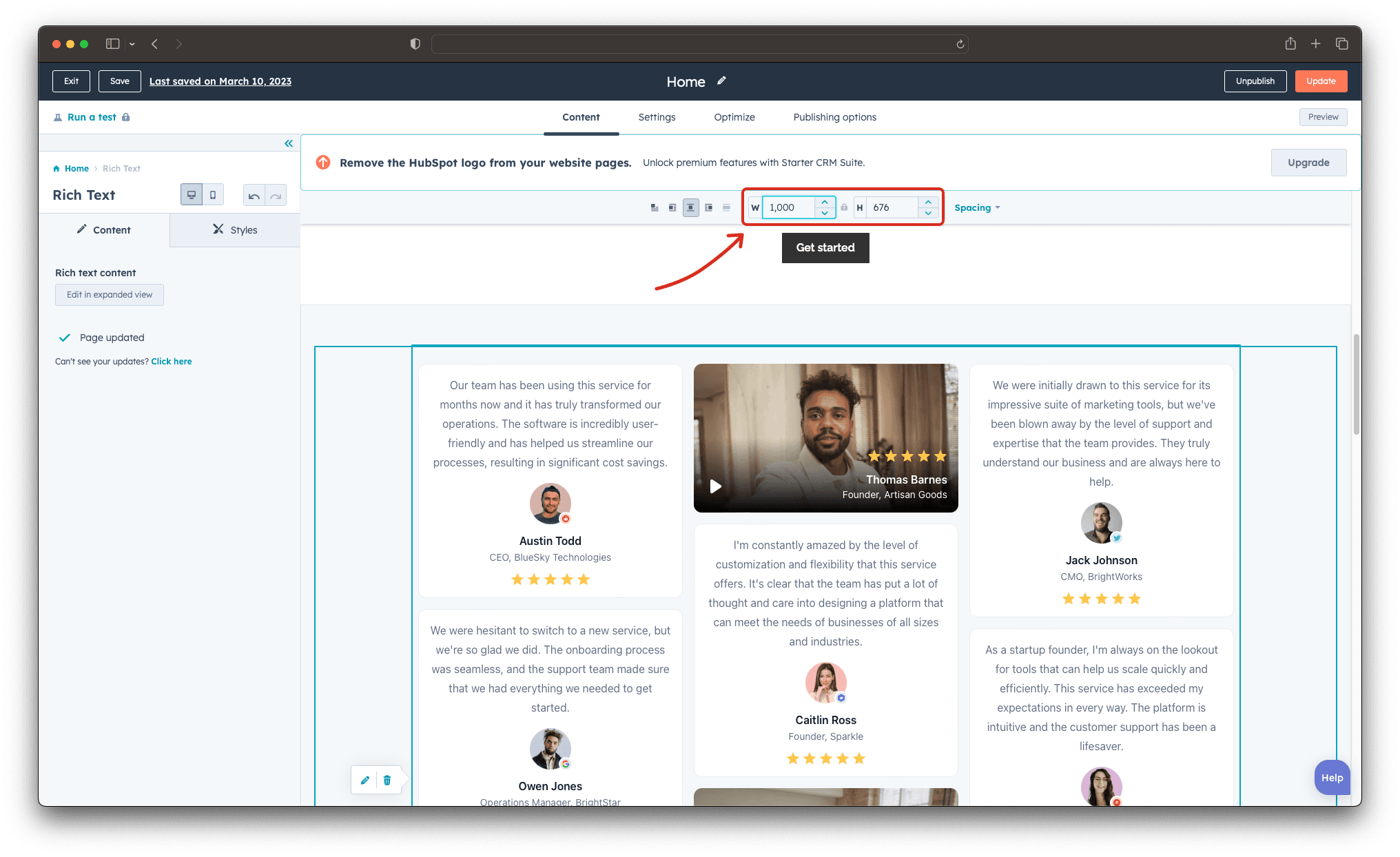Toggle the aspect ratio lock icon
The width and height of the screenshot is (1400, 857).
pyautogui.click(x=844, y=207)
